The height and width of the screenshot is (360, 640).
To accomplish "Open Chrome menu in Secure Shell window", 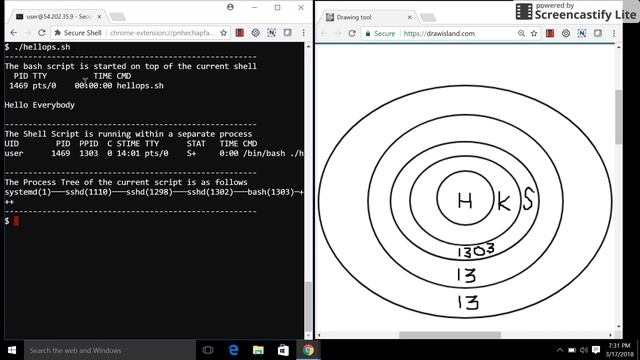I will [303, 33].
